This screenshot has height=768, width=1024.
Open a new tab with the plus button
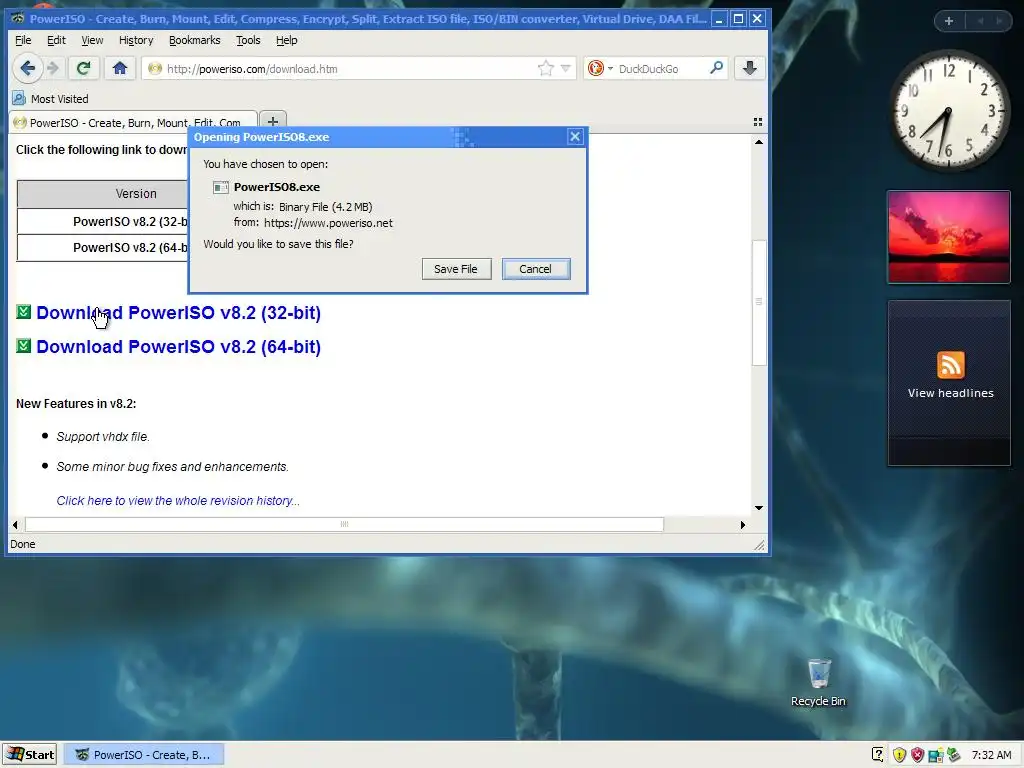273,121
